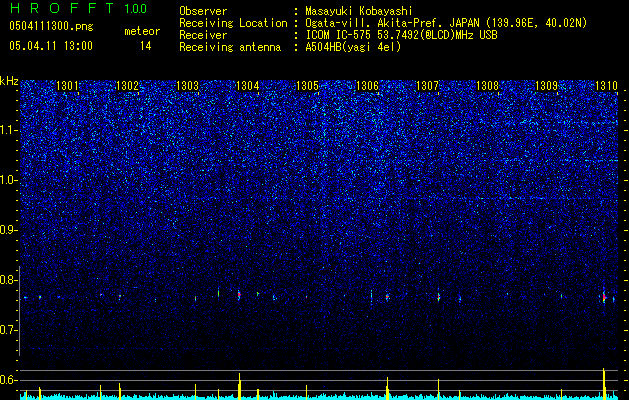Click the red meteor echo near 1304

(239, 294)
